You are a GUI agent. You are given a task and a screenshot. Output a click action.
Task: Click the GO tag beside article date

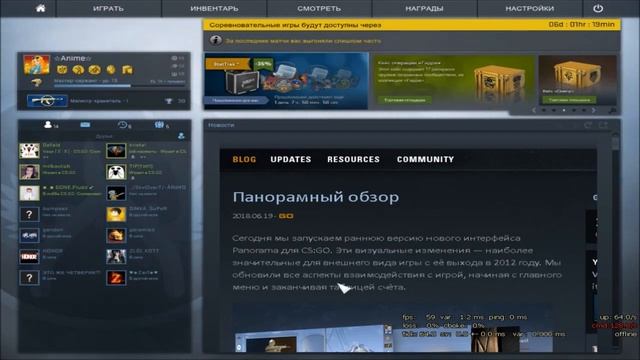pos(286,216)
